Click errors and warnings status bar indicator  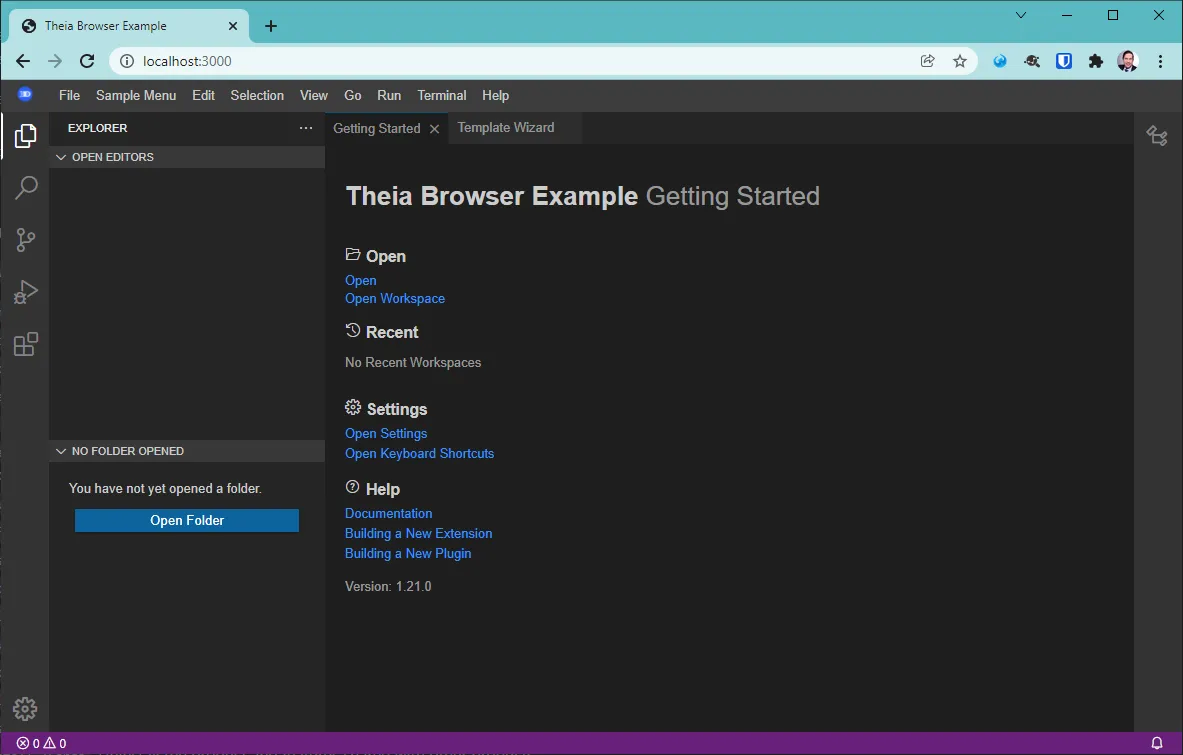41,743
